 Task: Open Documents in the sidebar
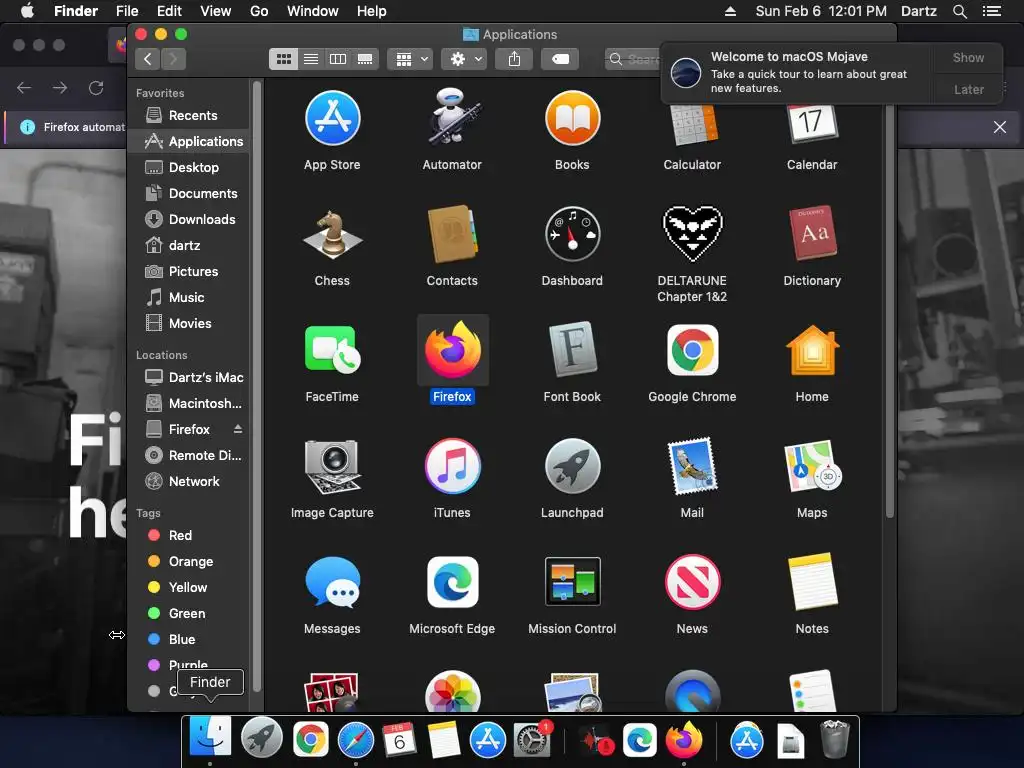pos(189,193)
